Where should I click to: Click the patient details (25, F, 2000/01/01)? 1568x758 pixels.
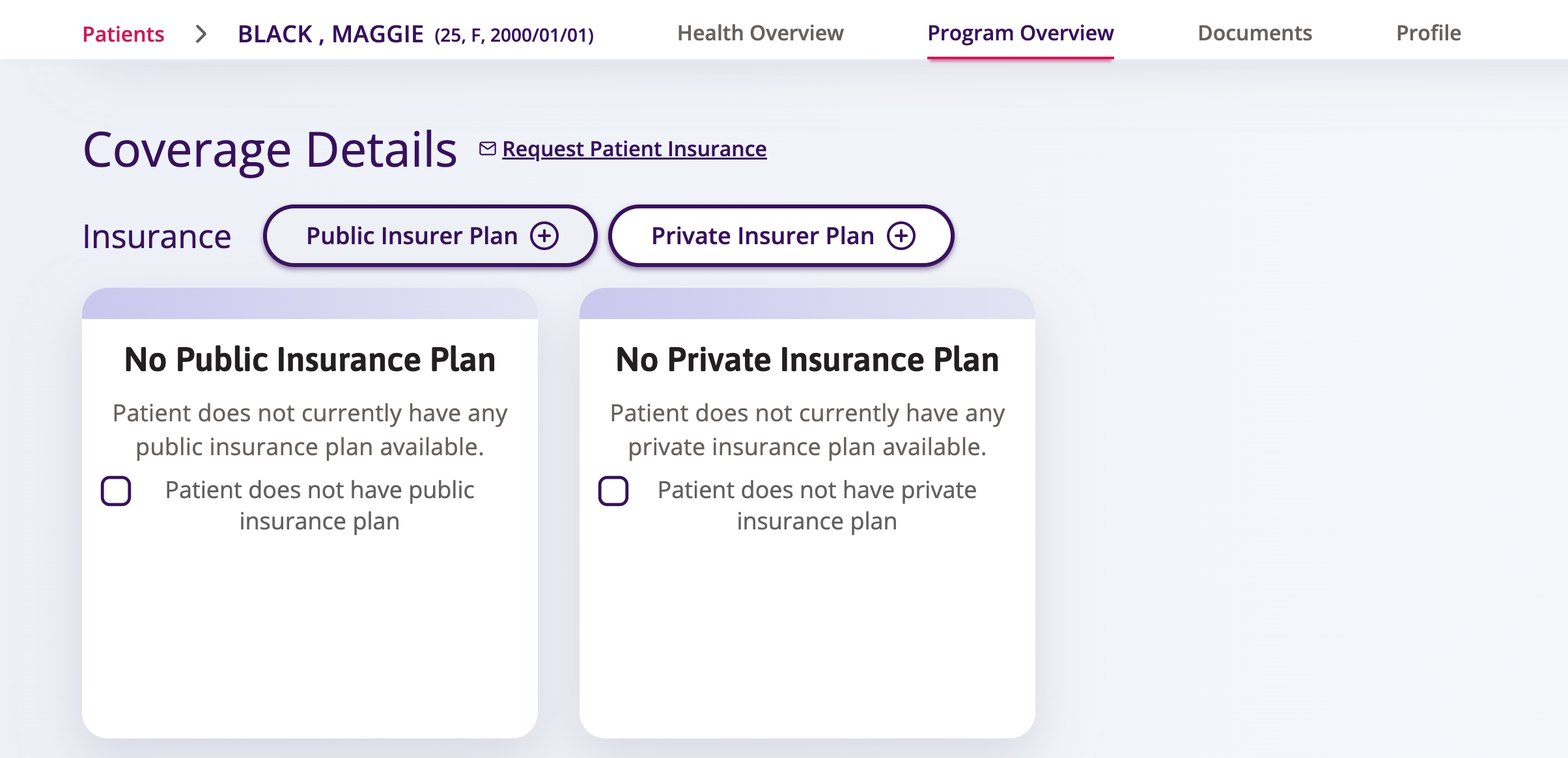(x=514, y=35)
